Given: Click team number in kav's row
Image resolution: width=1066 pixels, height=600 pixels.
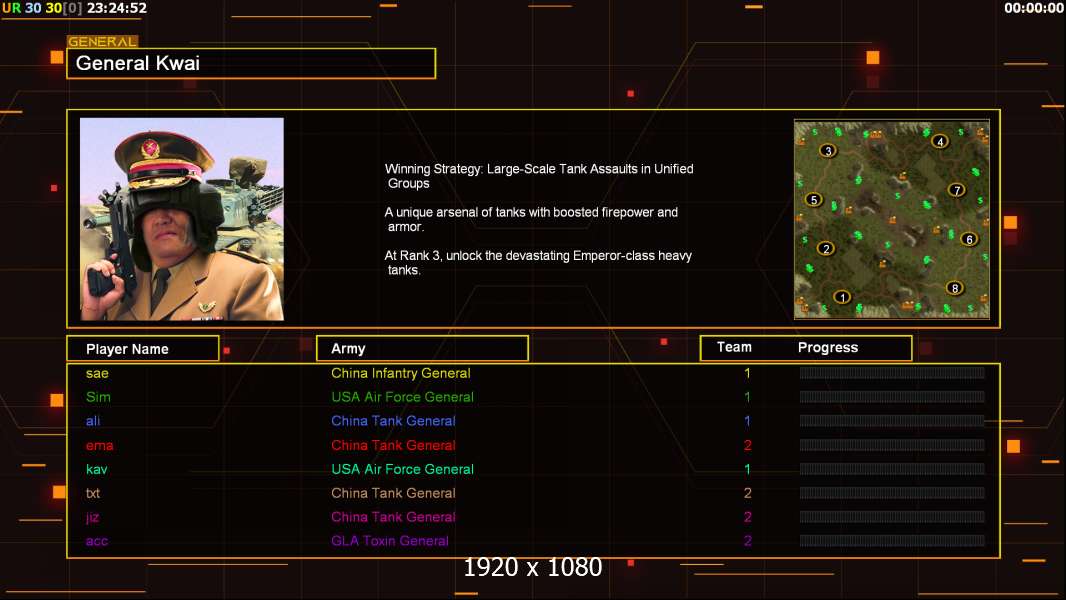Looking at the screenshot, I should pyautogui.click(x=747, y=469).
